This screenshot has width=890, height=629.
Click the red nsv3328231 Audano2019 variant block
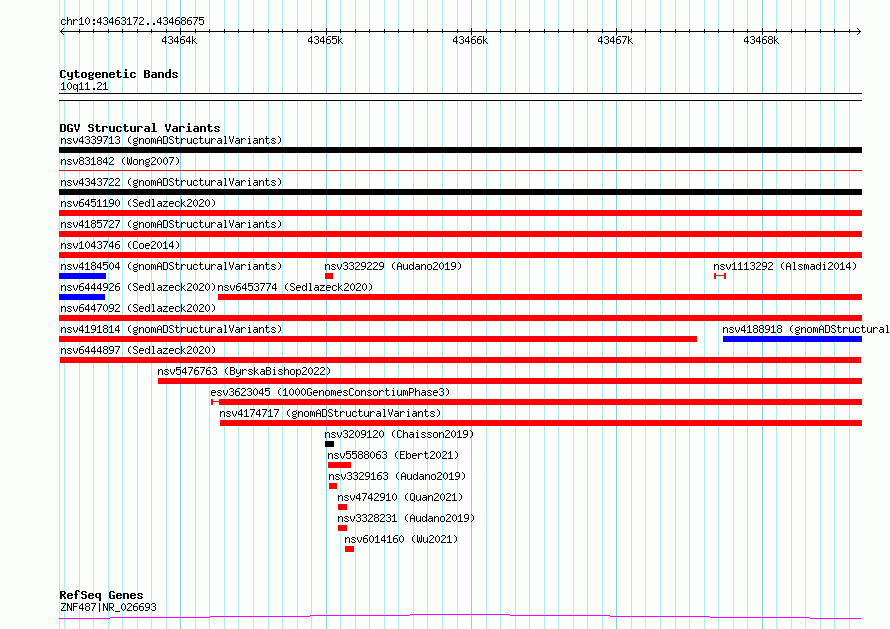342,528
